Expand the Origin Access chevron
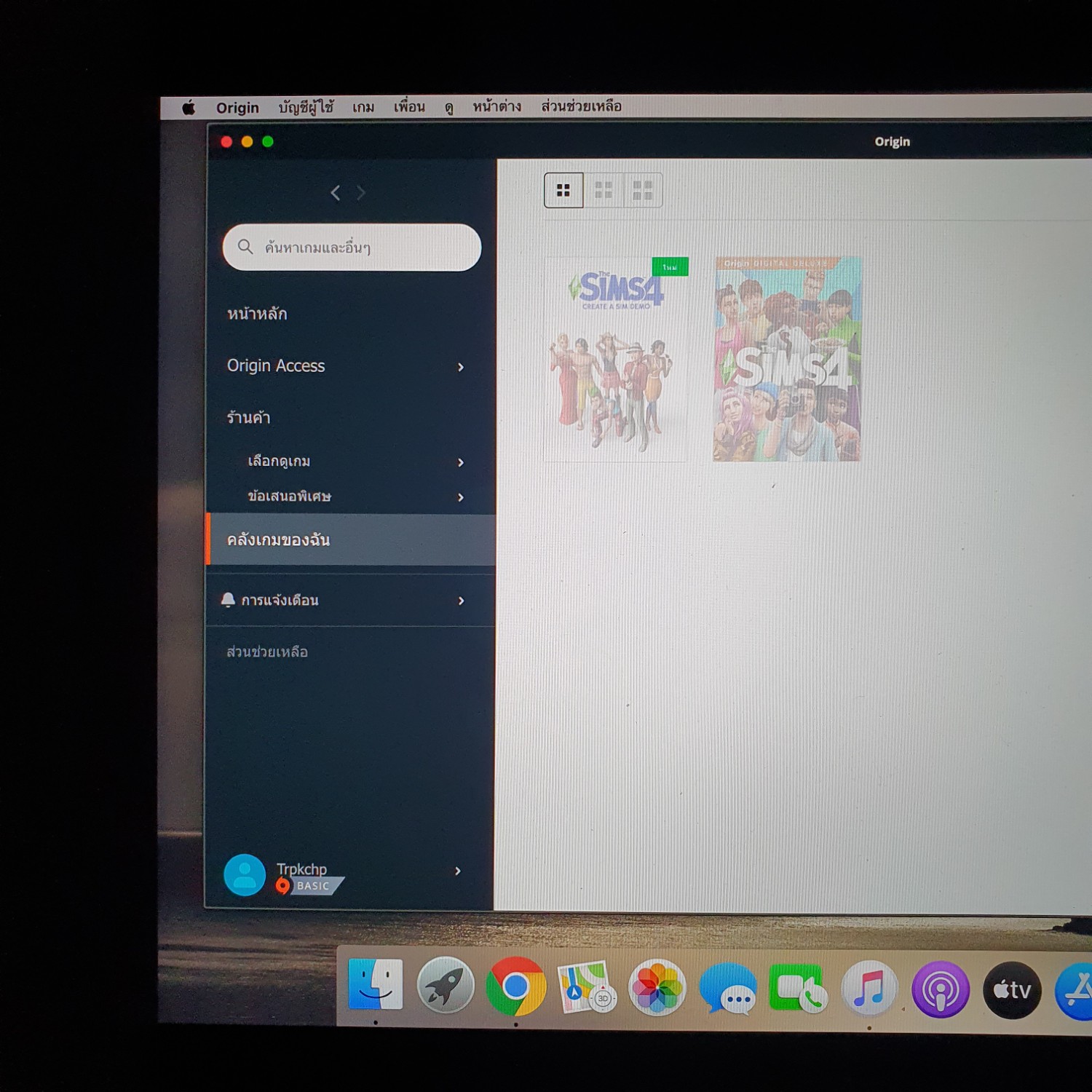Image resolution: width=1092 pixels, height=1092 pixels. coord(461,367)
